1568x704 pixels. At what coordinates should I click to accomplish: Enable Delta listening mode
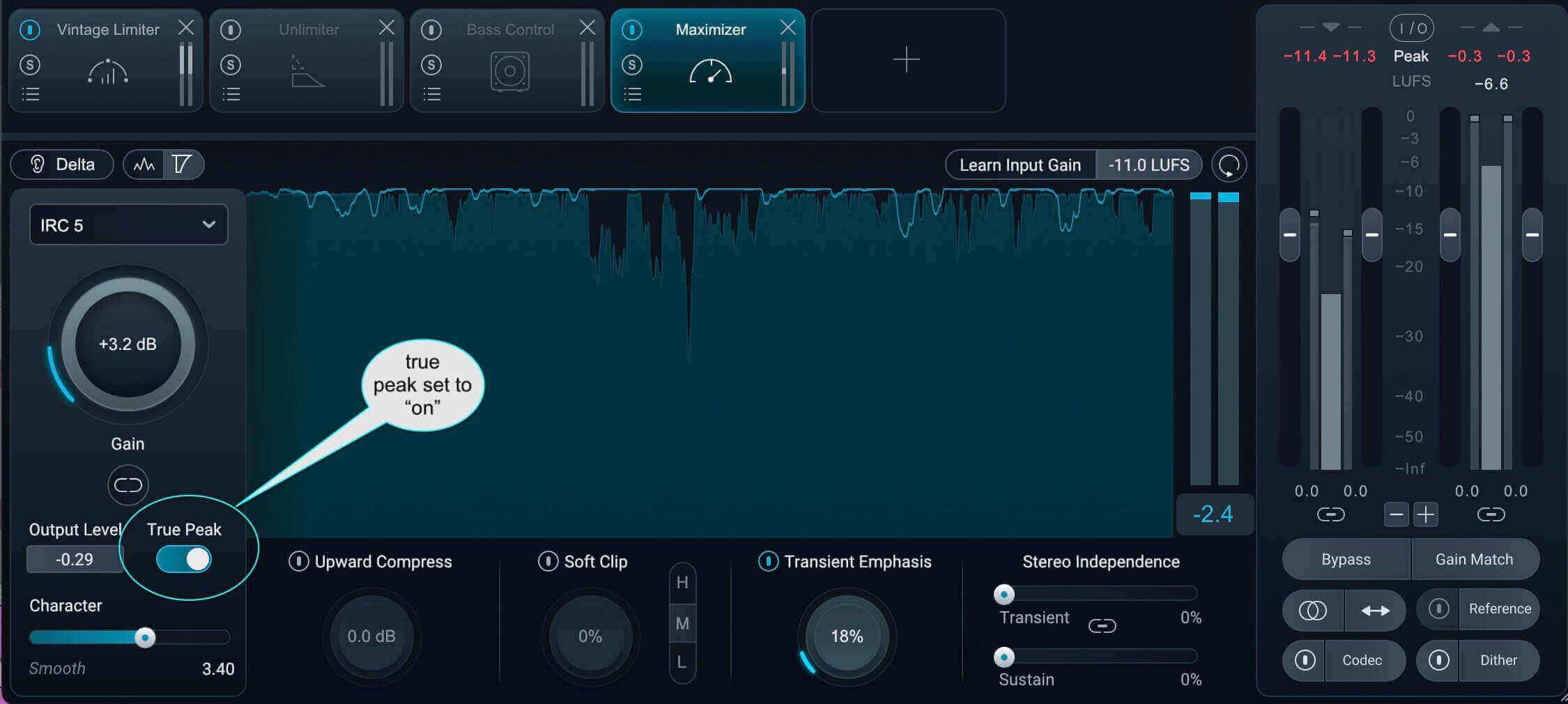click(62, 164)
